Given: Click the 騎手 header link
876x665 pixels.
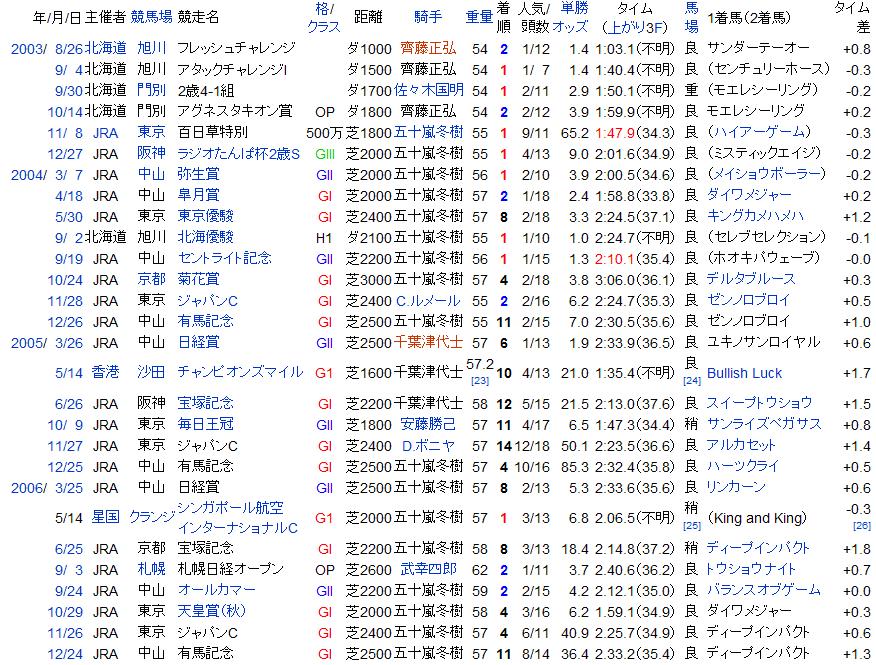Looking at the screenshot, I should [429, 17].
